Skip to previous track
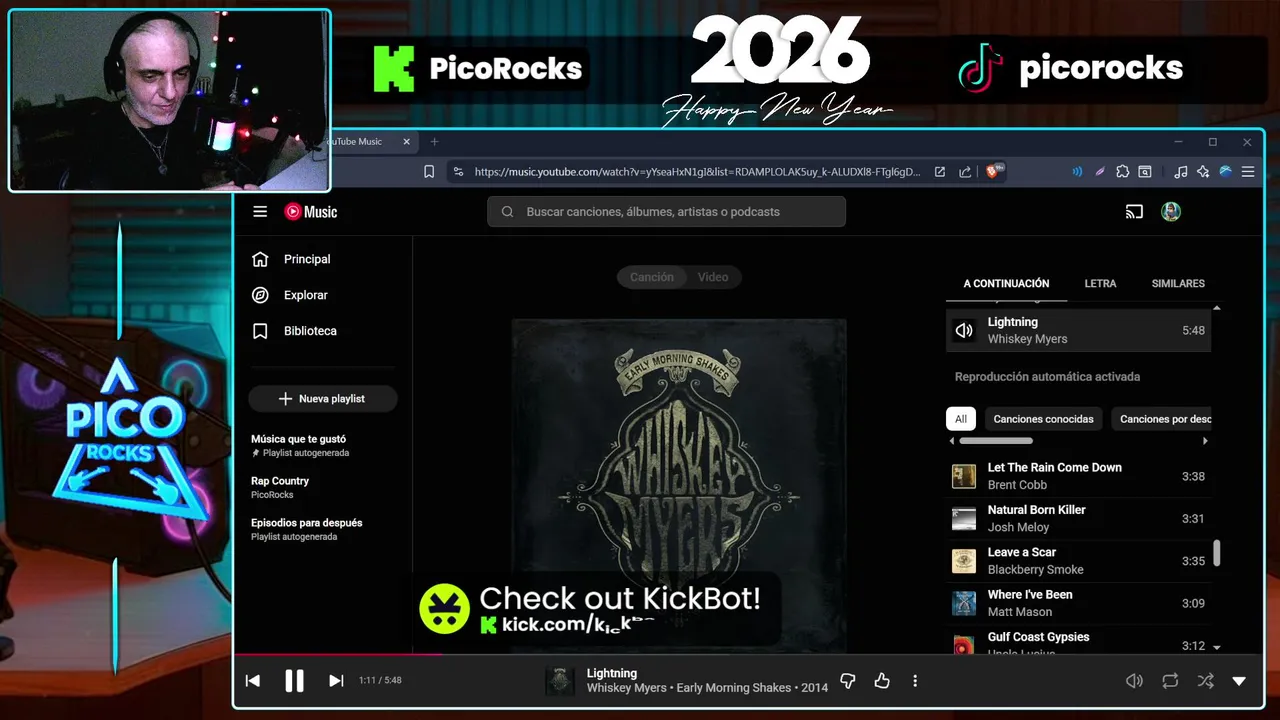 click(253, 681)
